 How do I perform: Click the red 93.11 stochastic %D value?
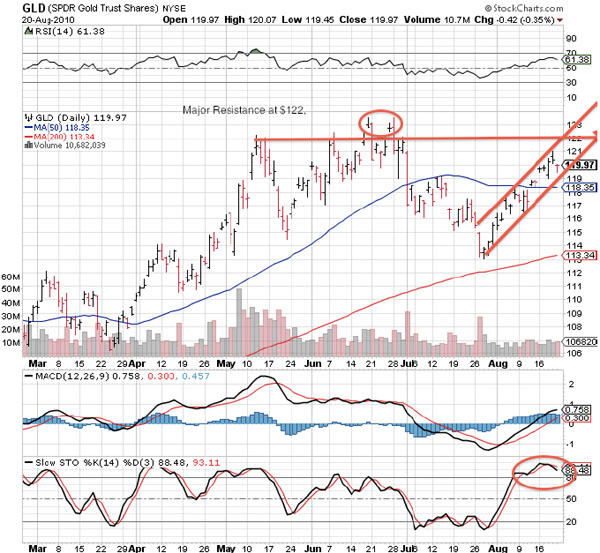206,463
